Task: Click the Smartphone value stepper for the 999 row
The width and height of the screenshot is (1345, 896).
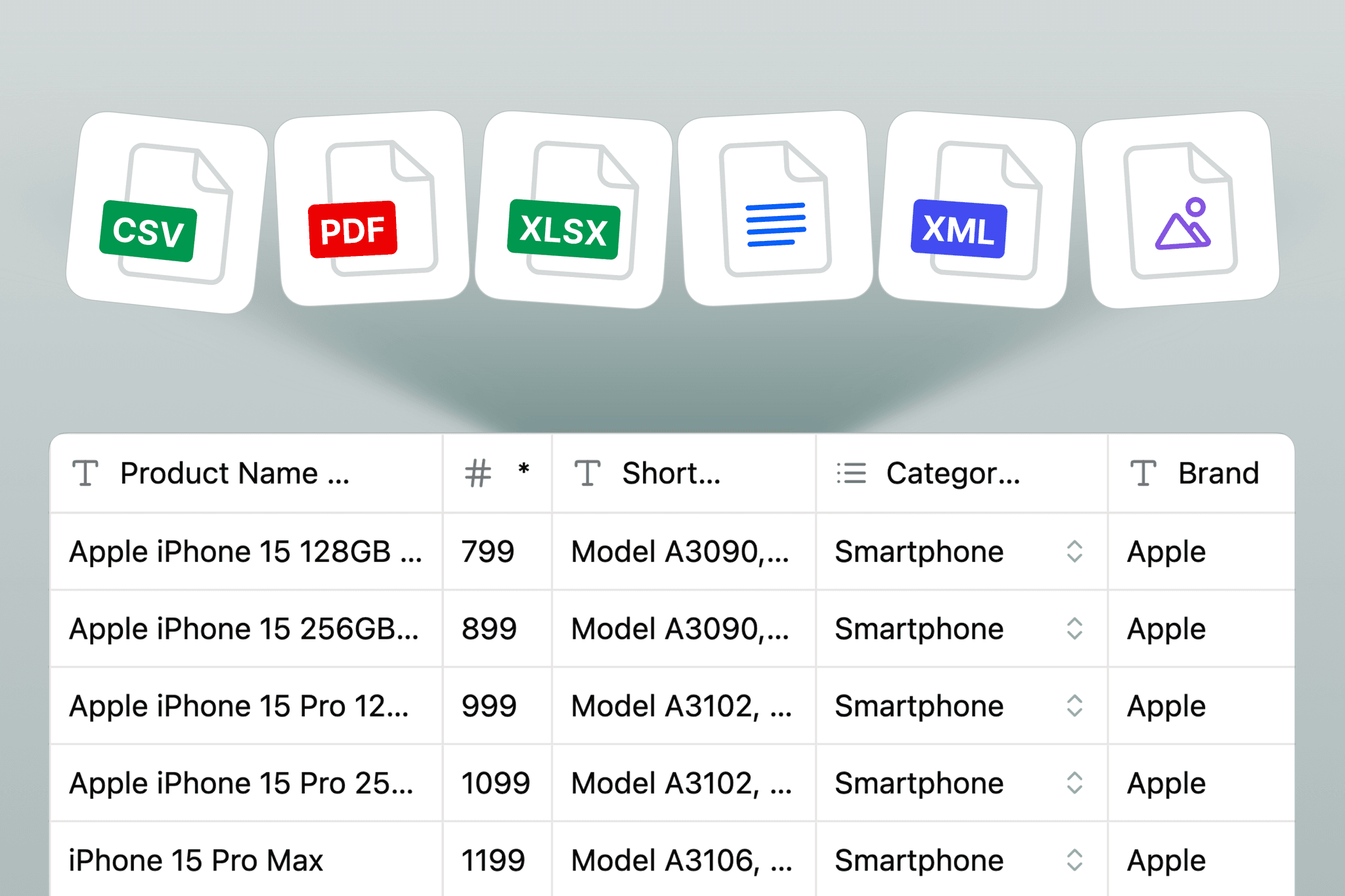Action: 1075,706
